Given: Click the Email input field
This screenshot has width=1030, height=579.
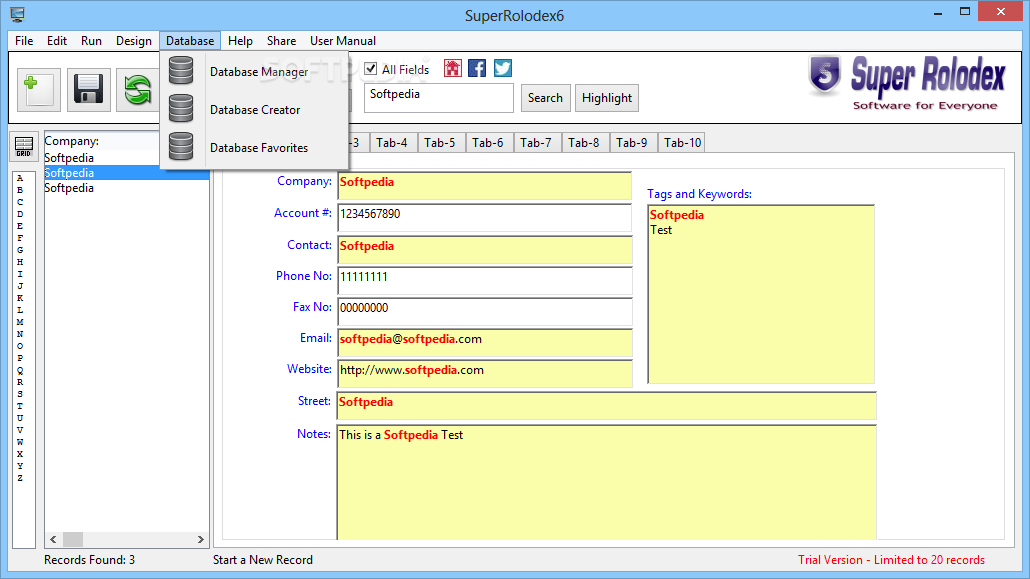Looking at the screenshot, I should (x=485, y=342).
